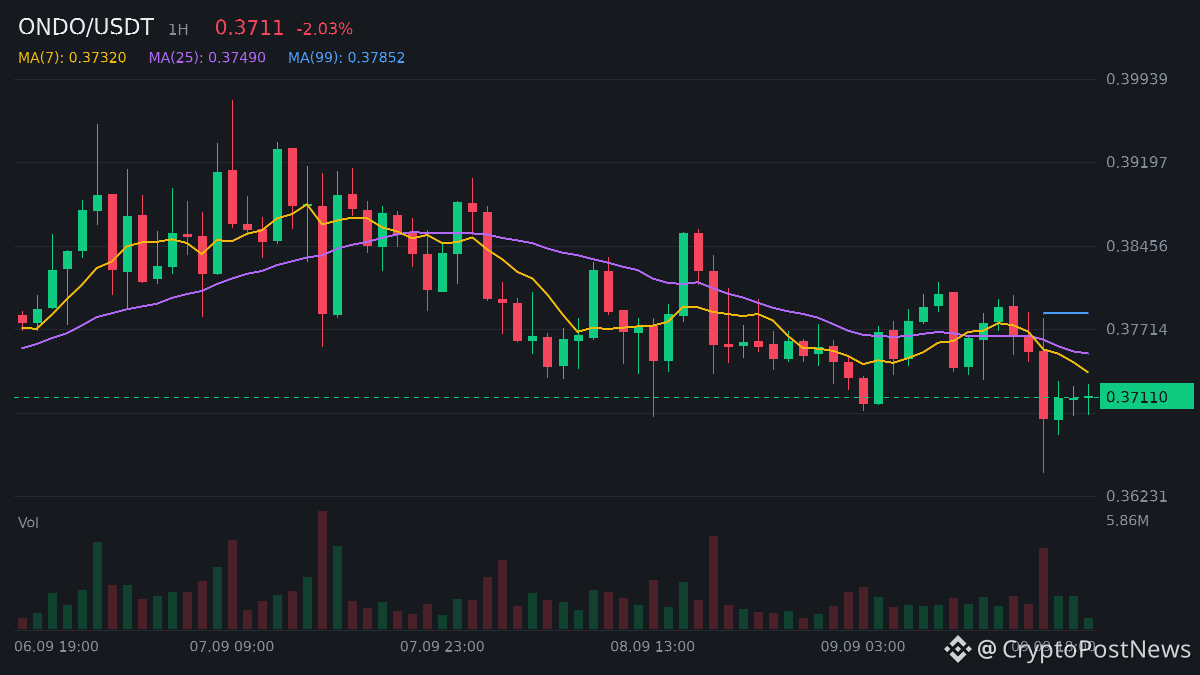Click the 06.09 19:00 time axis label
Screen dimensions: 1200x675
(56, 647)
